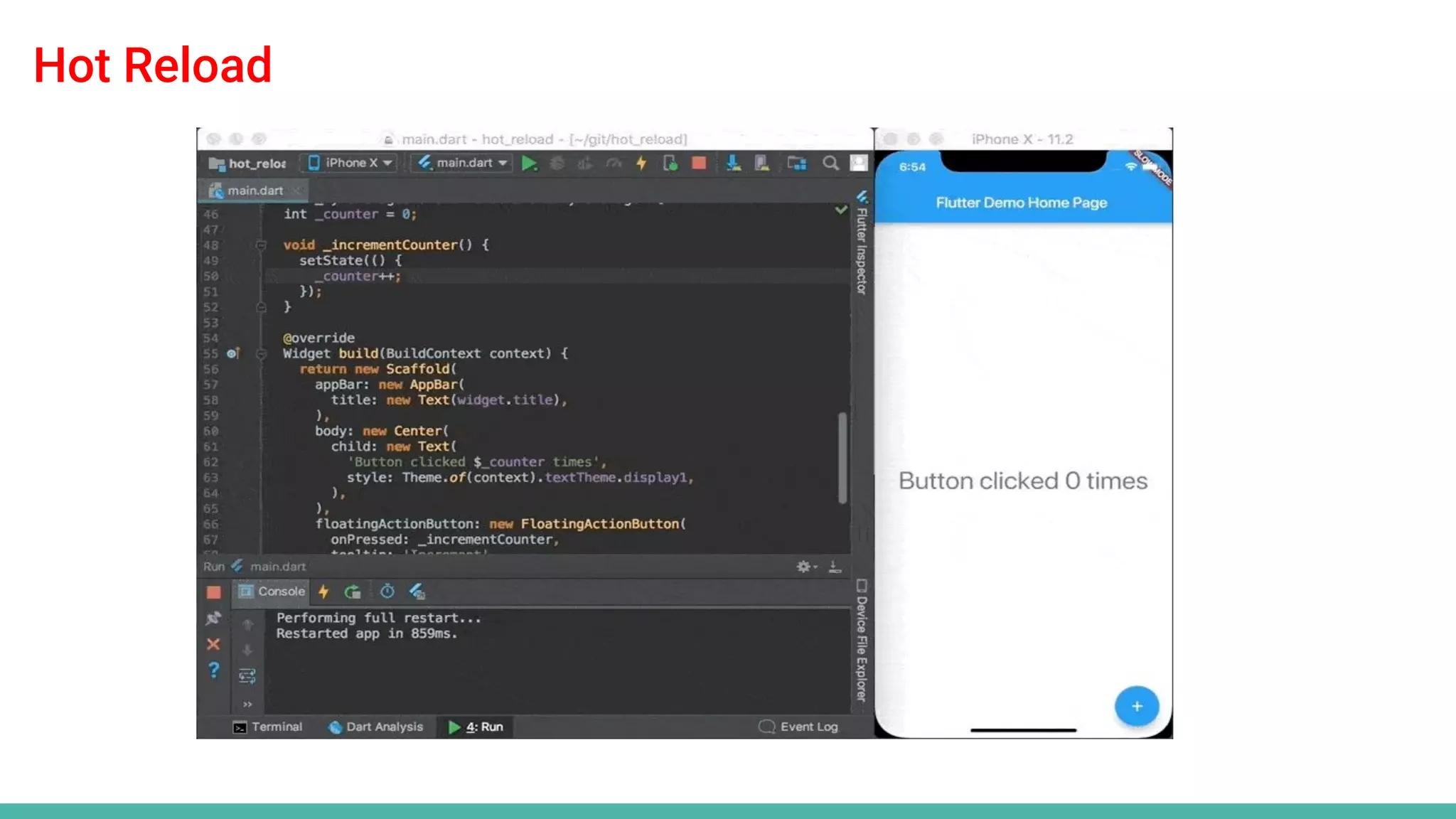Screen dimensions: 1456x819
Task: Click the editor vertical scrollbar thumb
Action: click(x=842, y=457)
